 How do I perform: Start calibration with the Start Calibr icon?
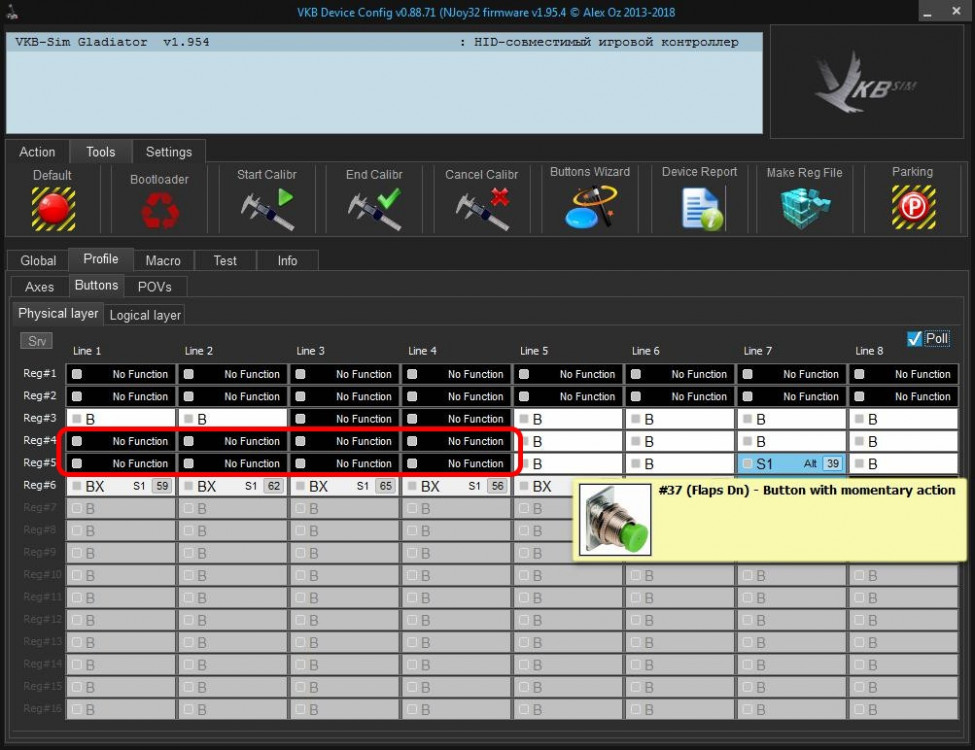coord(267,209)
